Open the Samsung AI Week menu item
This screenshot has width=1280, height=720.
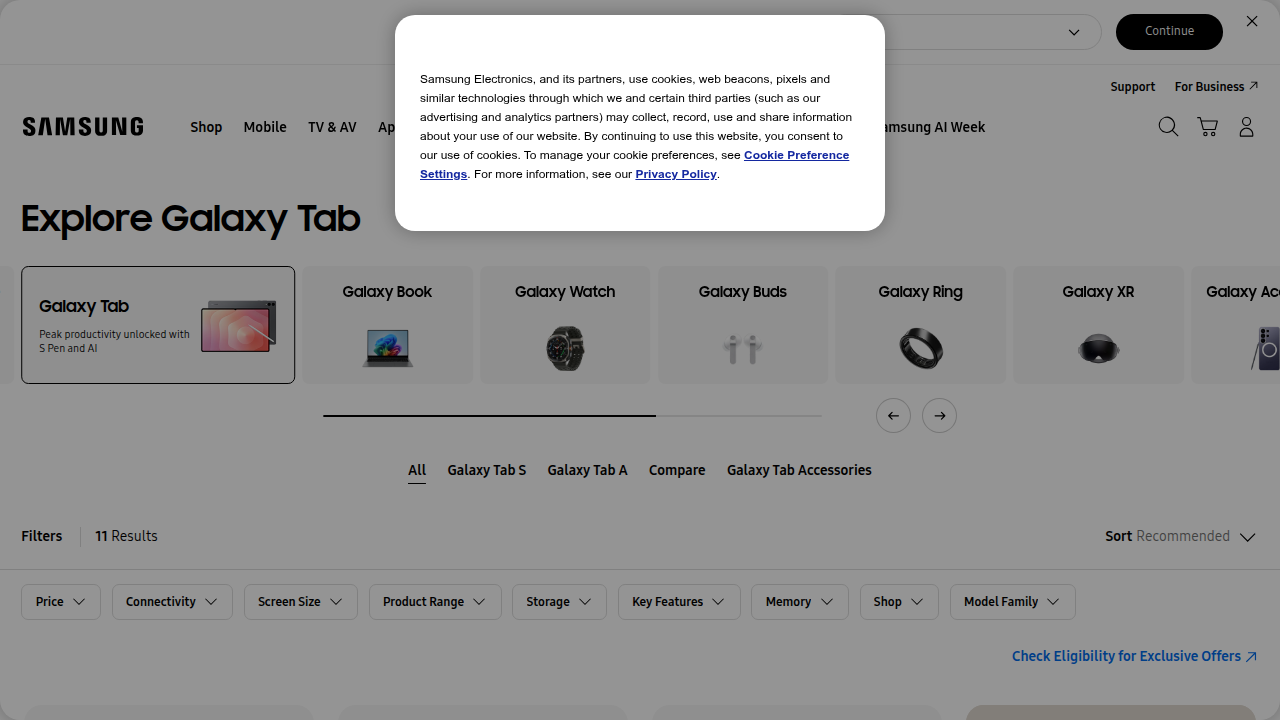933,128
